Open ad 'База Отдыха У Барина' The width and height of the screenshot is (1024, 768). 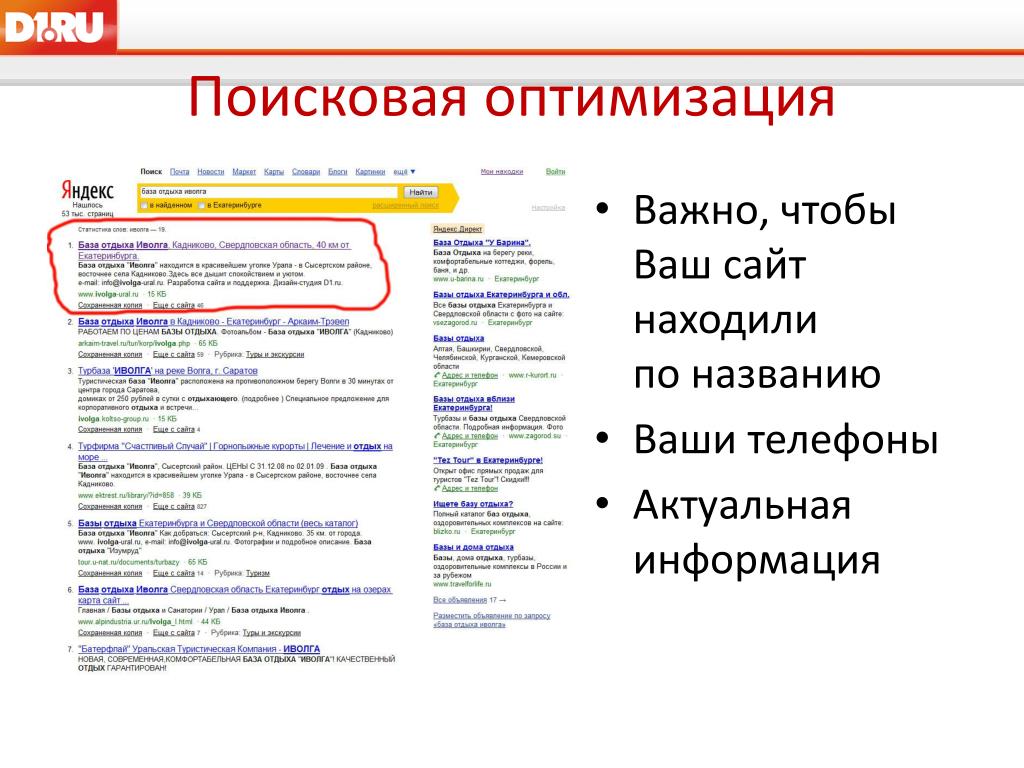pos(482,243)
